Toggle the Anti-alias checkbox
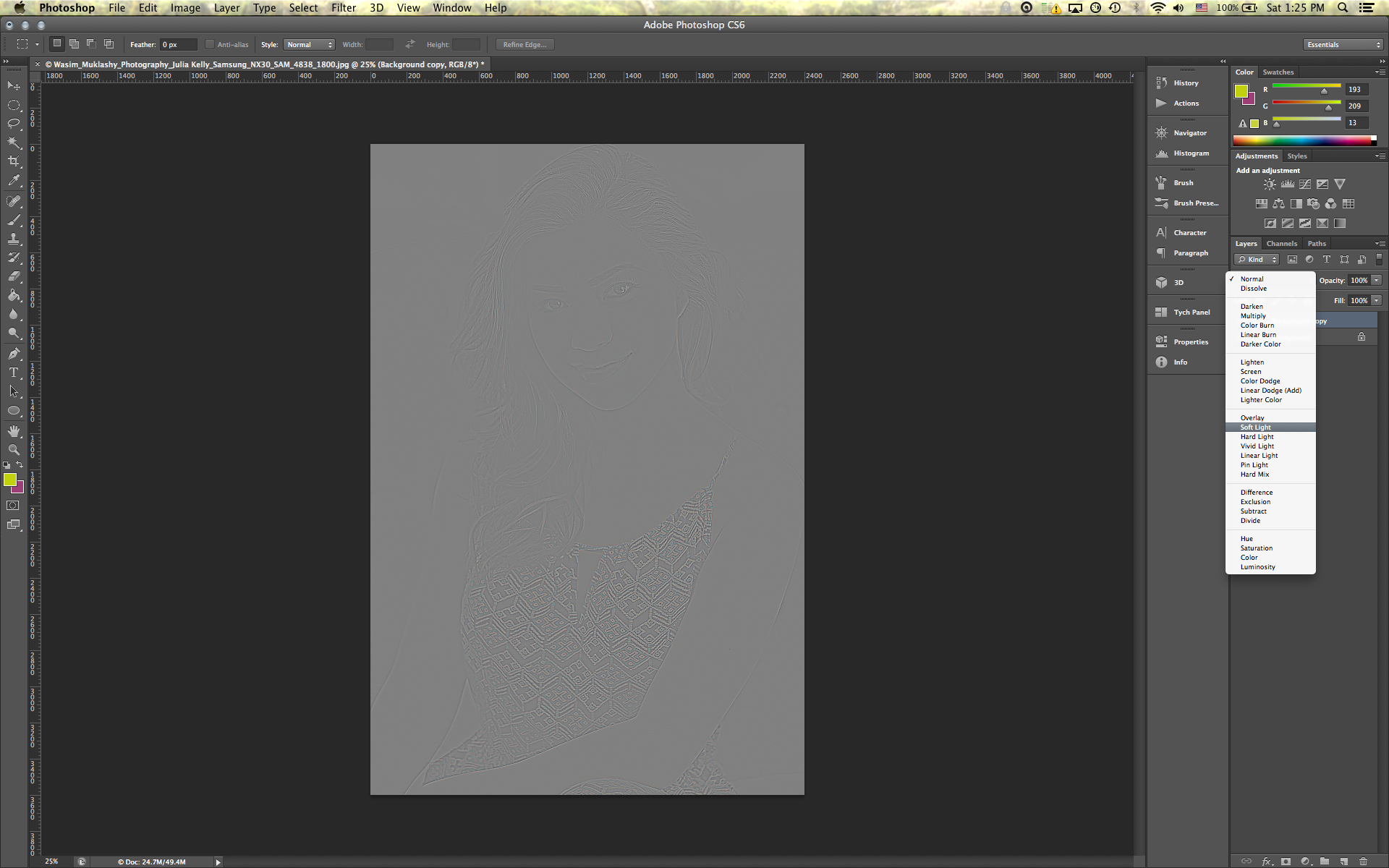Screen dimensions: 1389x868 coord(210,45)
